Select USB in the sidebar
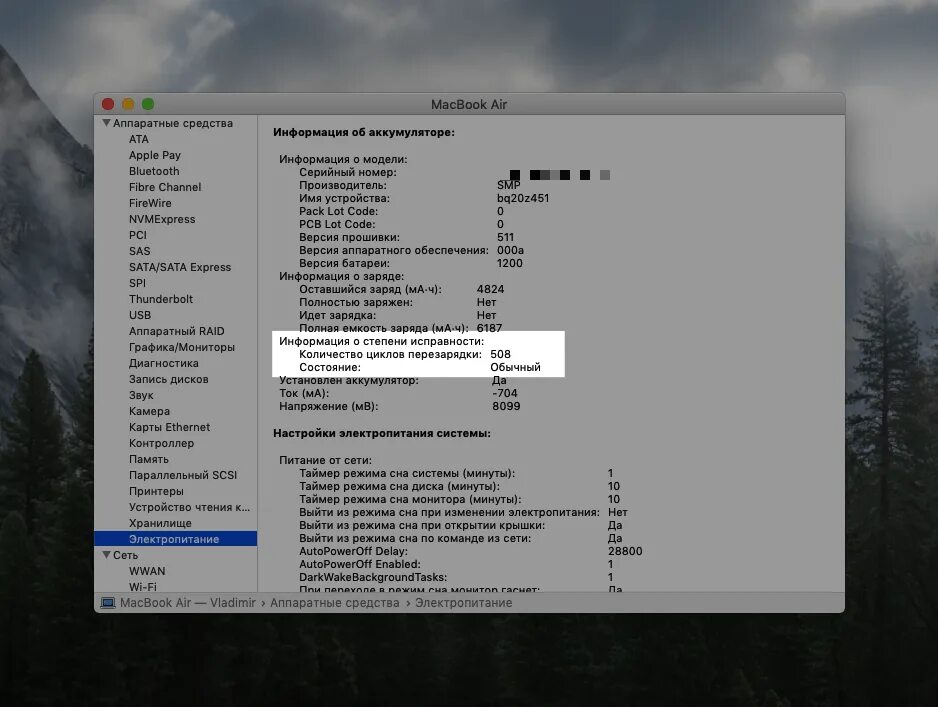The height and width of the screenshot is (707, 938). click(x=140, y=315)
